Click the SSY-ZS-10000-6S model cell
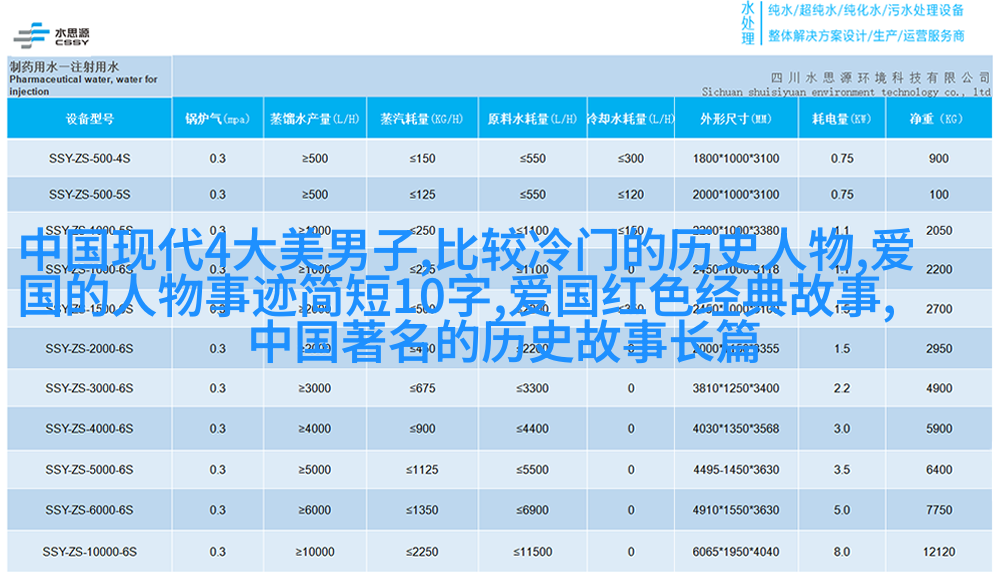 (89, 552)
